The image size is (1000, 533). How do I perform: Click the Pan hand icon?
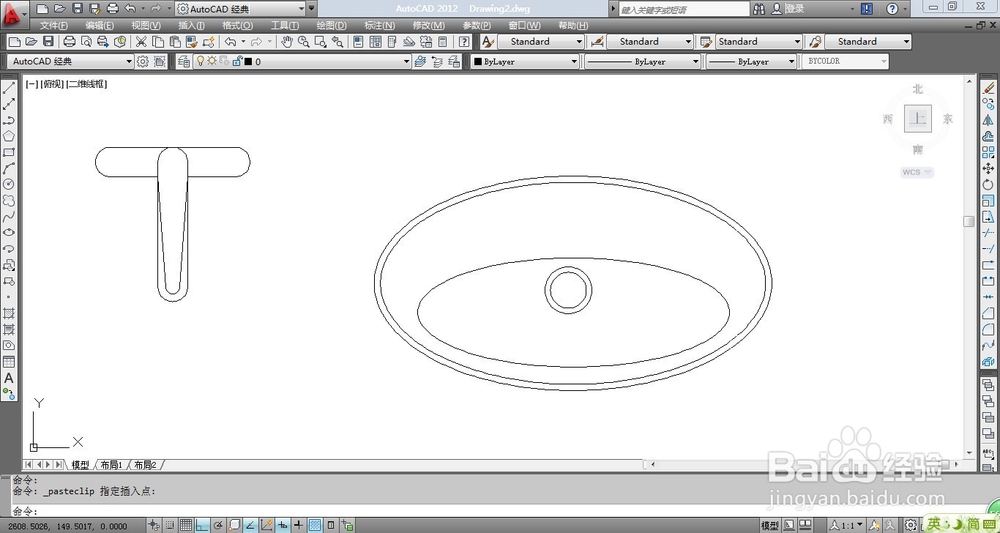click(287, 41)
